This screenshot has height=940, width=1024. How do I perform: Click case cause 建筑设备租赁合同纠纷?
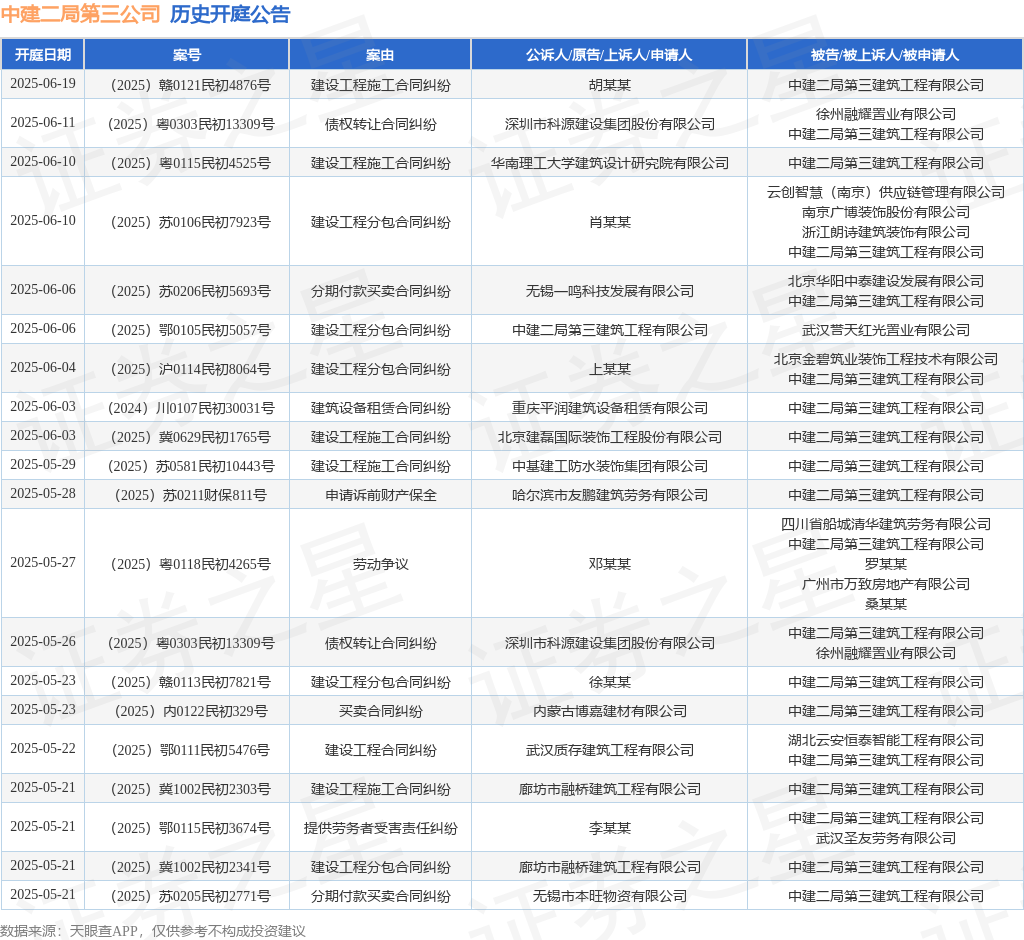pos(380,408)
